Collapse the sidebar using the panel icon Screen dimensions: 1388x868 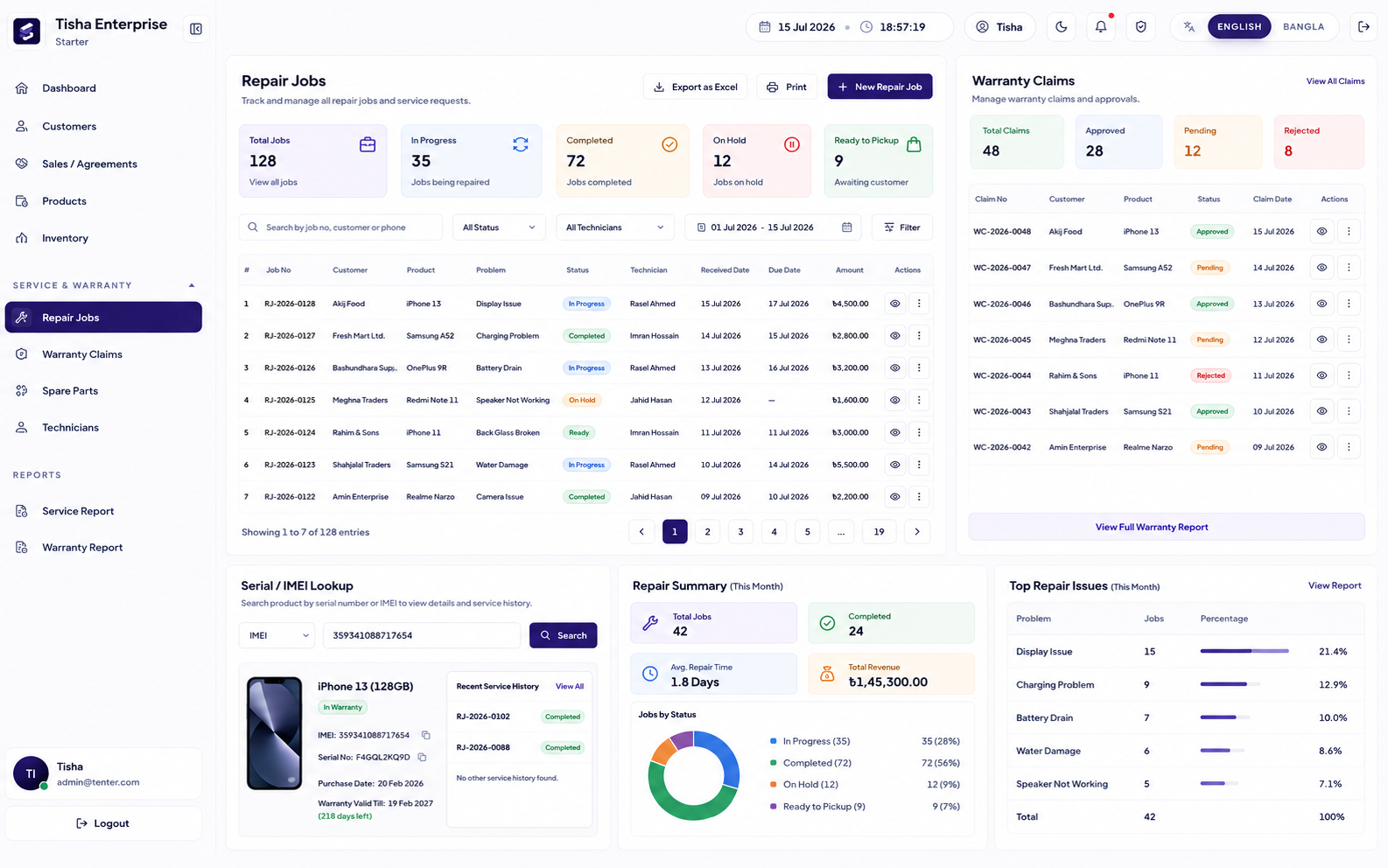click(x=196, y=29)
